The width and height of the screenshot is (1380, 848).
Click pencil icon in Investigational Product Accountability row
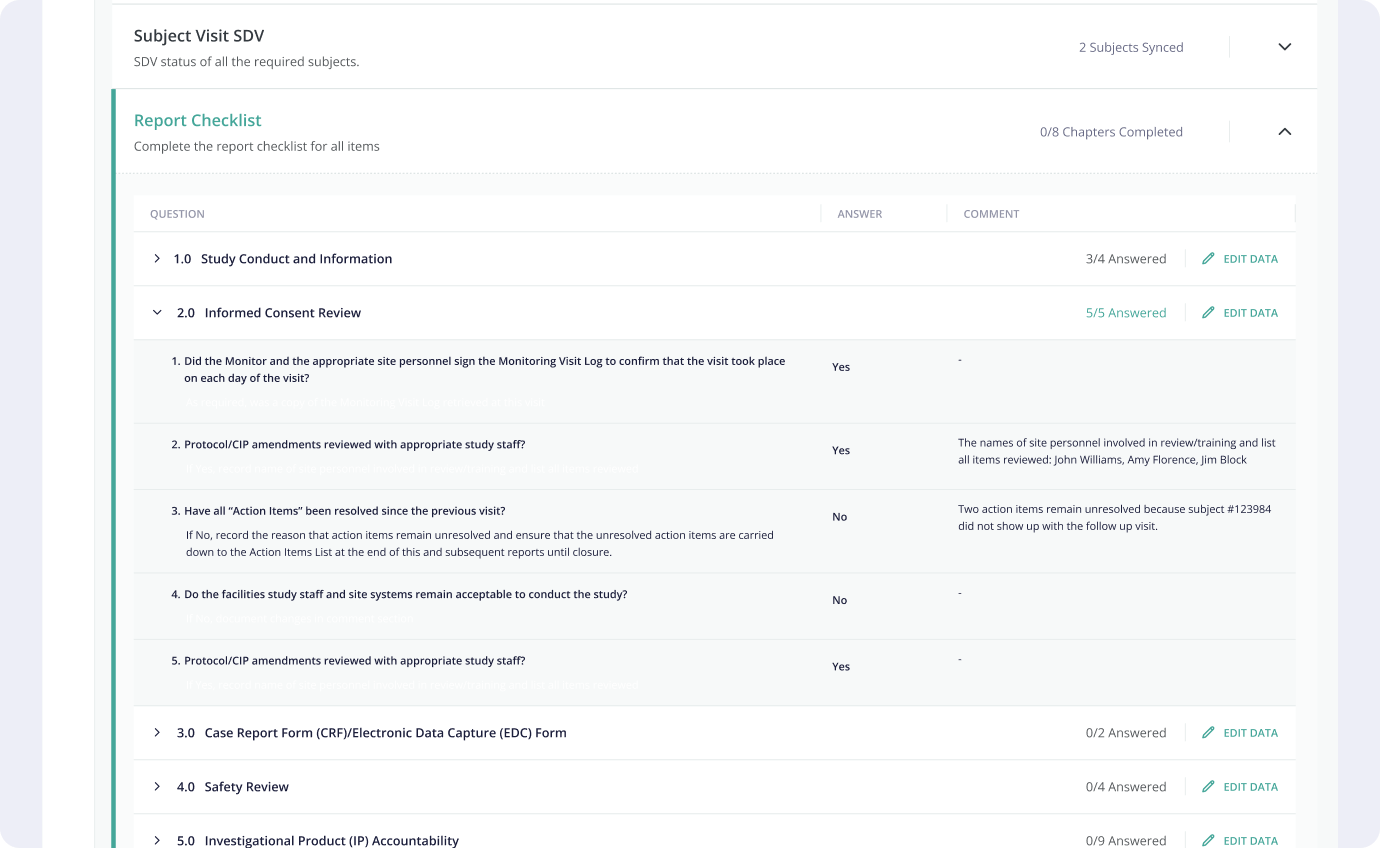[1208, 840]
